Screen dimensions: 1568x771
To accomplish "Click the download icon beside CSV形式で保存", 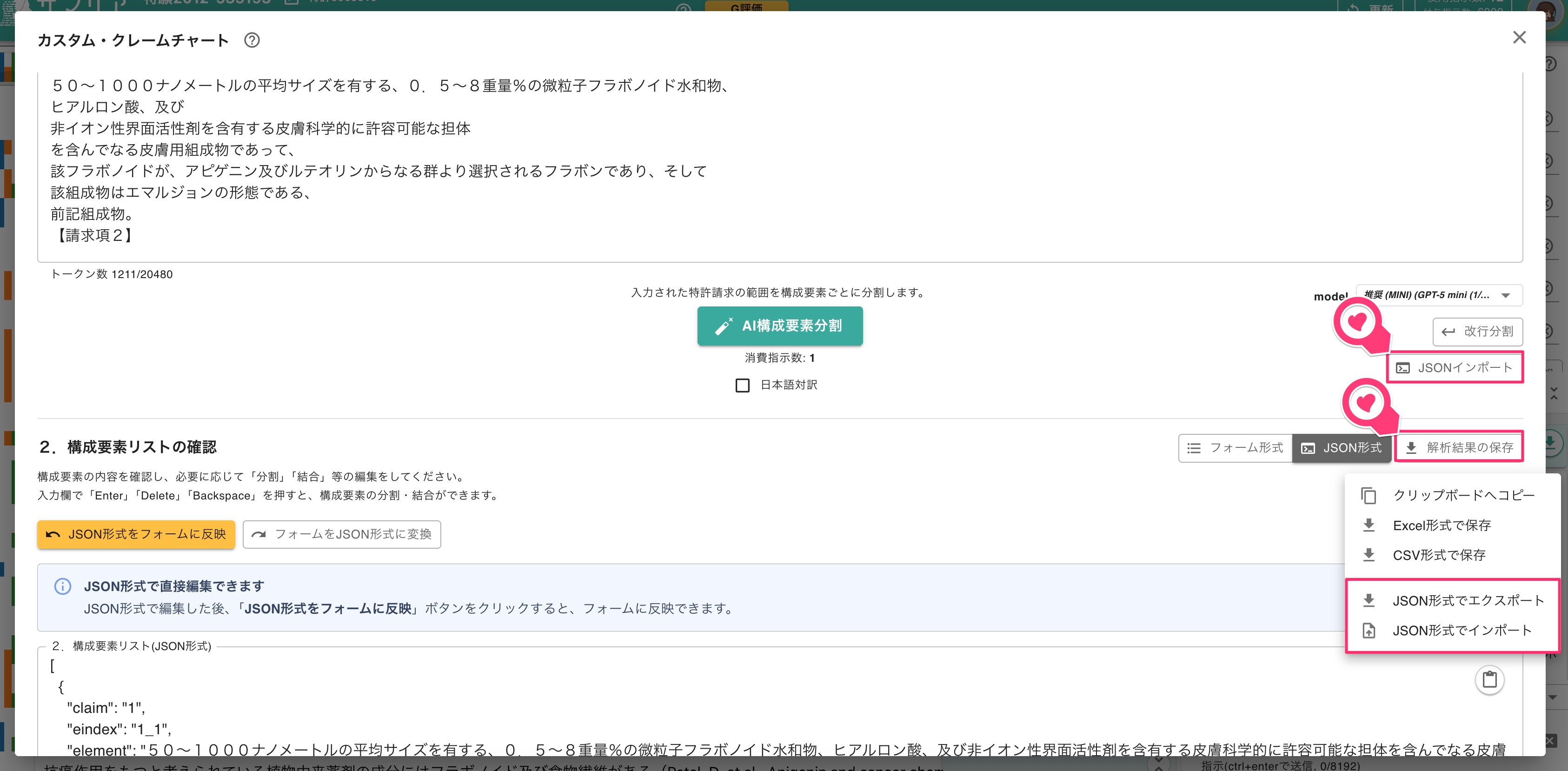I will coord(1369,555).
